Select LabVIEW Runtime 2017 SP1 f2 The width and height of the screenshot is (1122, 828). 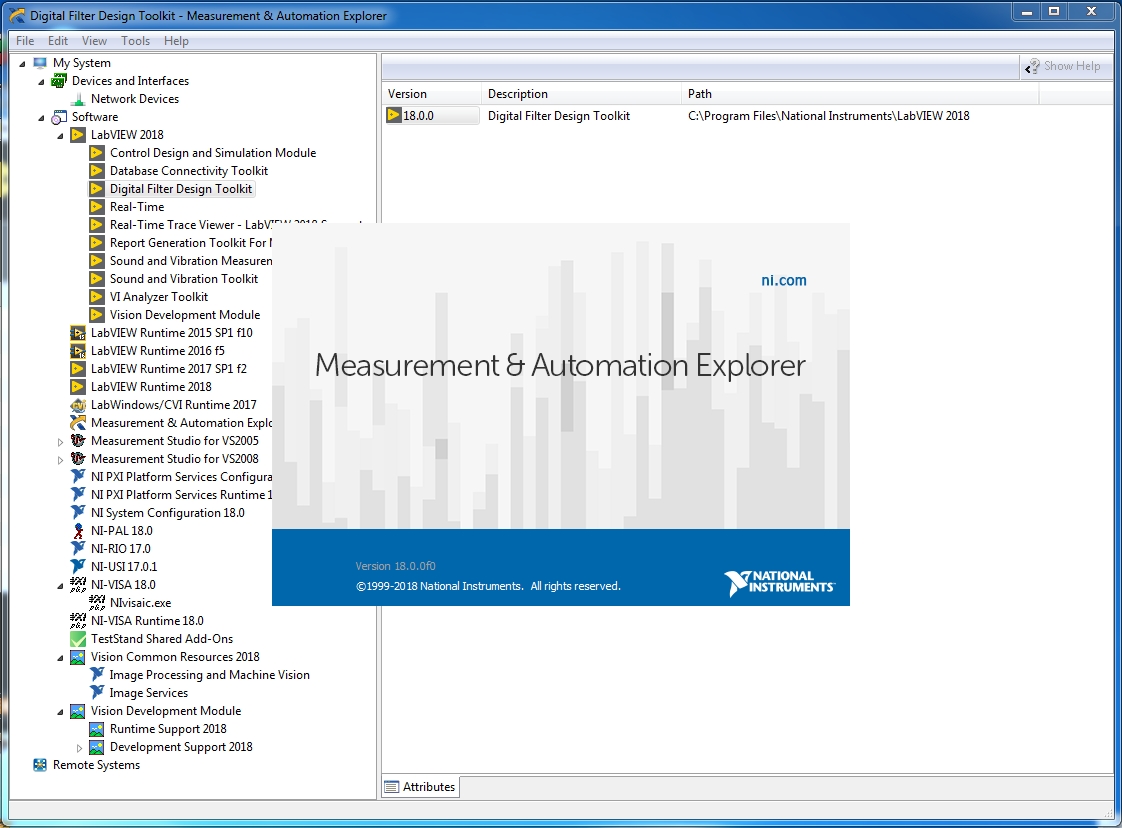click(x=168, y=369)
